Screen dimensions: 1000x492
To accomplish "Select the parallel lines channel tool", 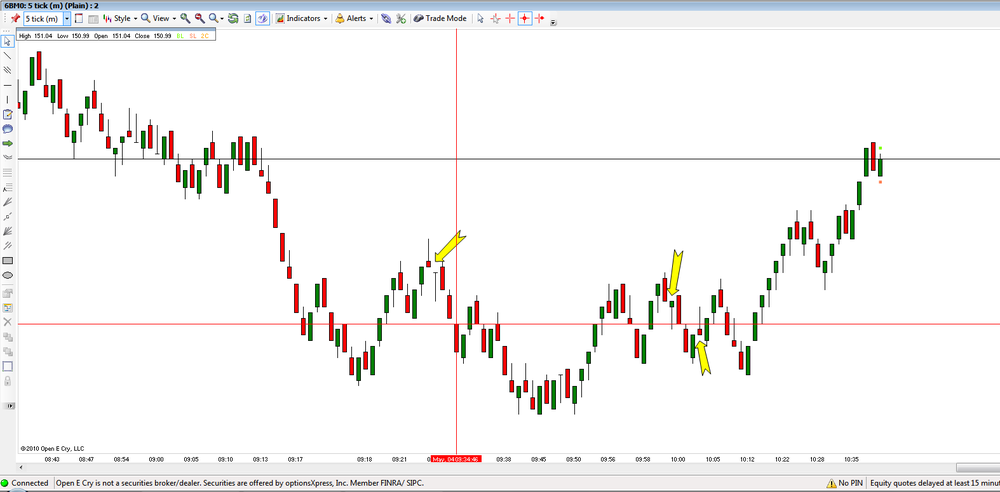I will pyautogui.click(x=8, y=70).
